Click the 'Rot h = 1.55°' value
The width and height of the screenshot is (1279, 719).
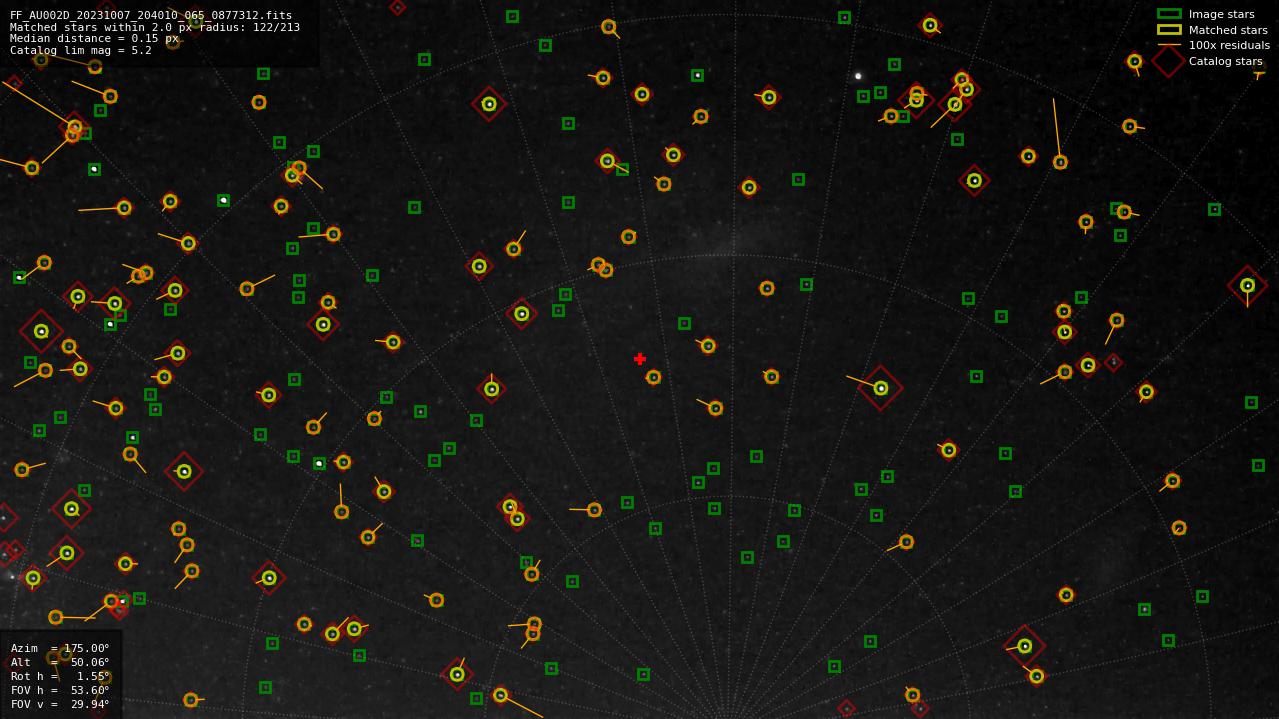[x=60, y=676]
